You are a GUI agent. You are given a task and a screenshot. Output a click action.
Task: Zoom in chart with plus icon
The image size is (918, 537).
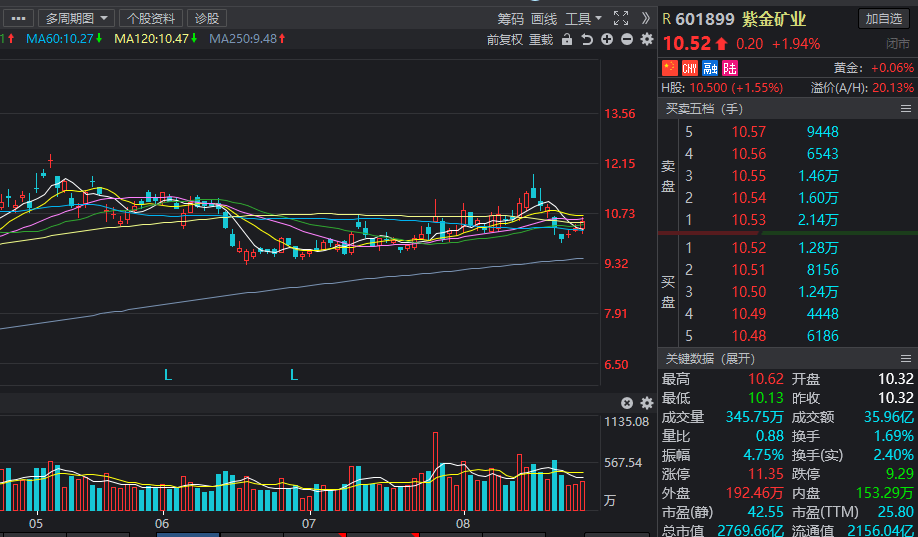coord(607,39)
